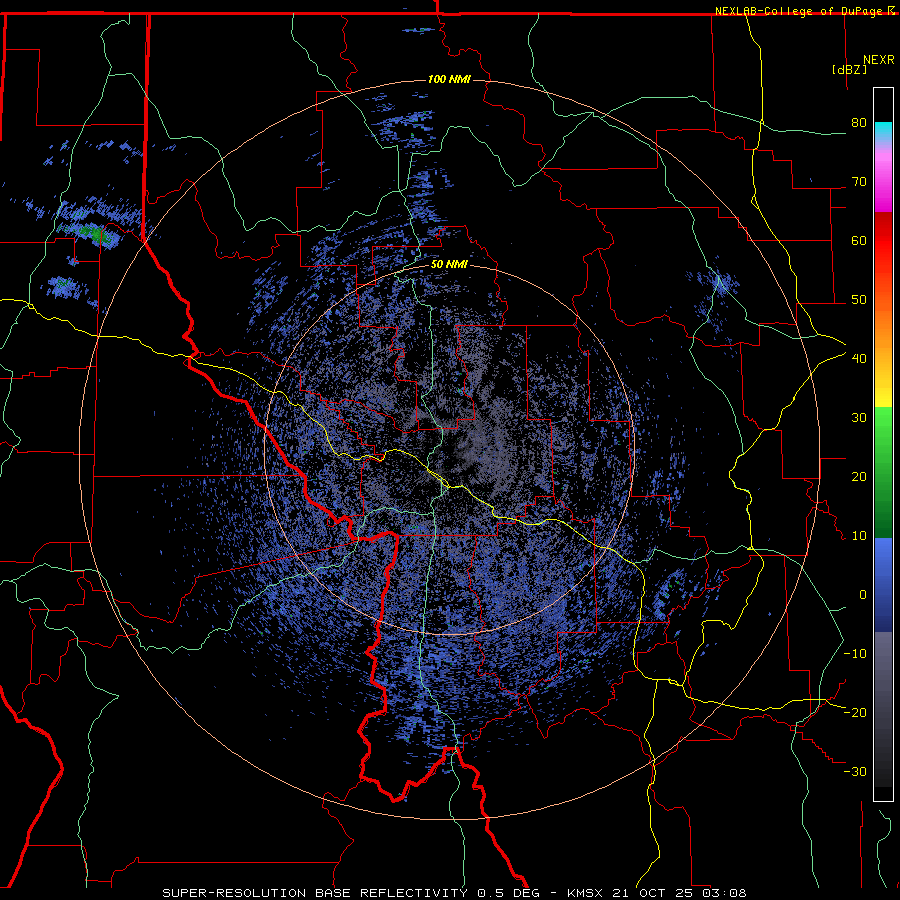Click the positive 10 value on the dBZ scale

pyautogui.click(x=859, y=536)
